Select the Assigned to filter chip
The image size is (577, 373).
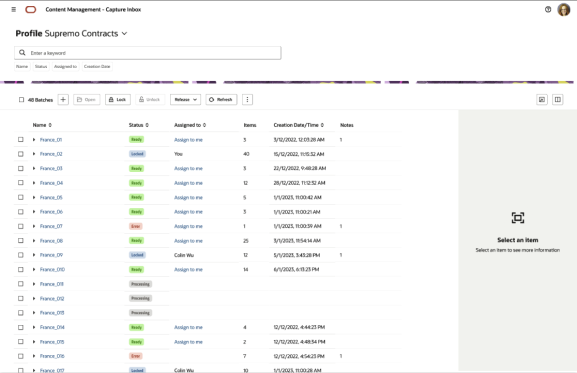65,67
